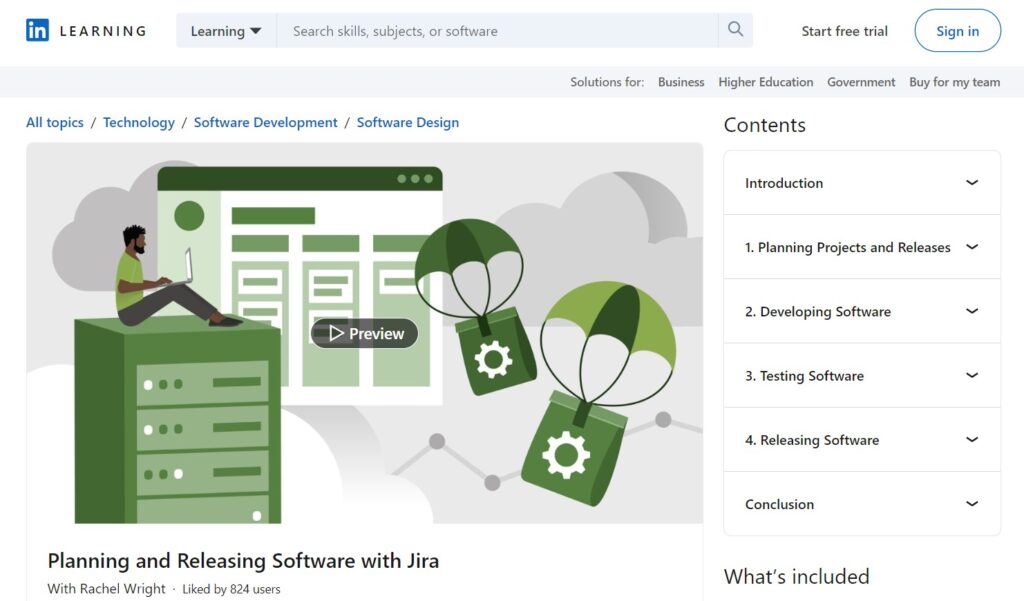The image size is (1024, 601).
Task: Go to Technology breadcrumb
Action: pos(138,122)
